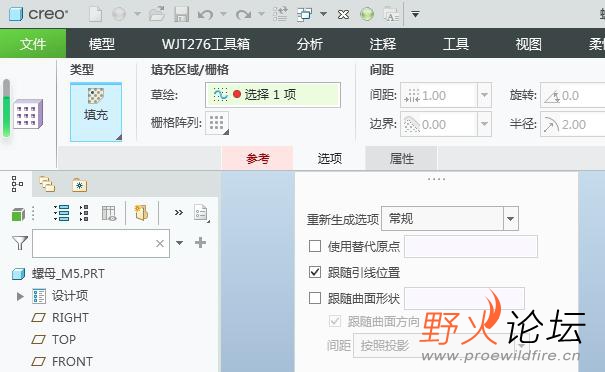Click the 半径 field showing 2.00
The image size is (605, 372).
pyautogui.click(x=573, y=124)
